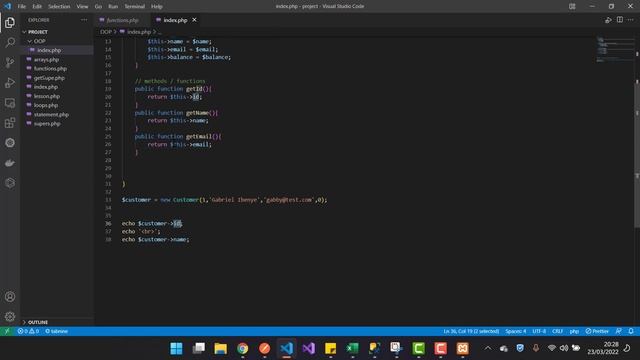This screenshot has width=640, height=360.
Task: Change line ending CRLF setting
Action: 558,331
